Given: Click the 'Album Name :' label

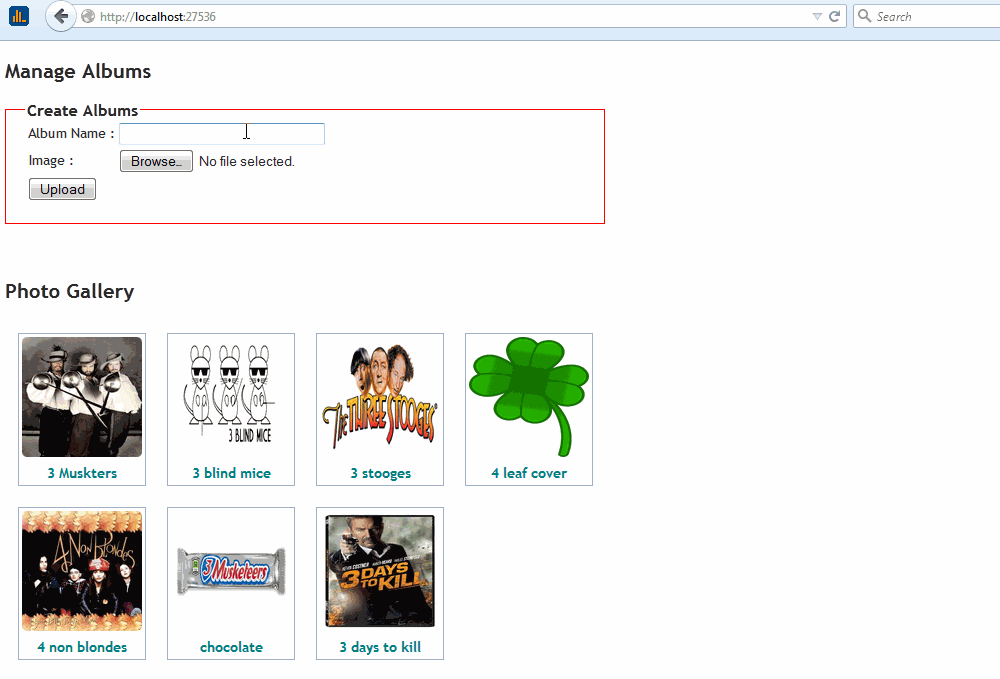Looking at the screenshot, I should (x=71, y=133).
